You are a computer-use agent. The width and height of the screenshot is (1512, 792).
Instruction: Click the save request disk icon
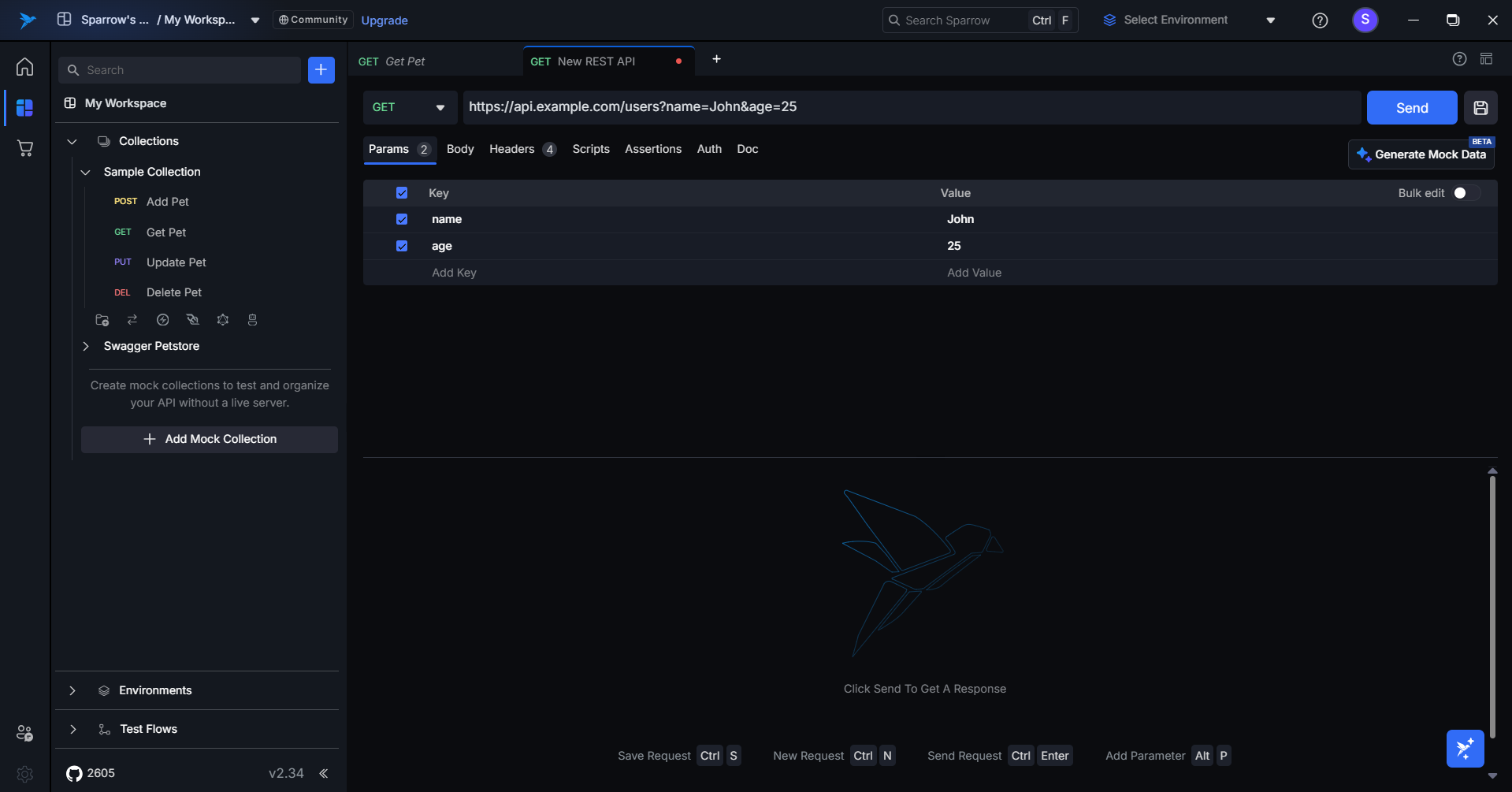pos(1480,108)
